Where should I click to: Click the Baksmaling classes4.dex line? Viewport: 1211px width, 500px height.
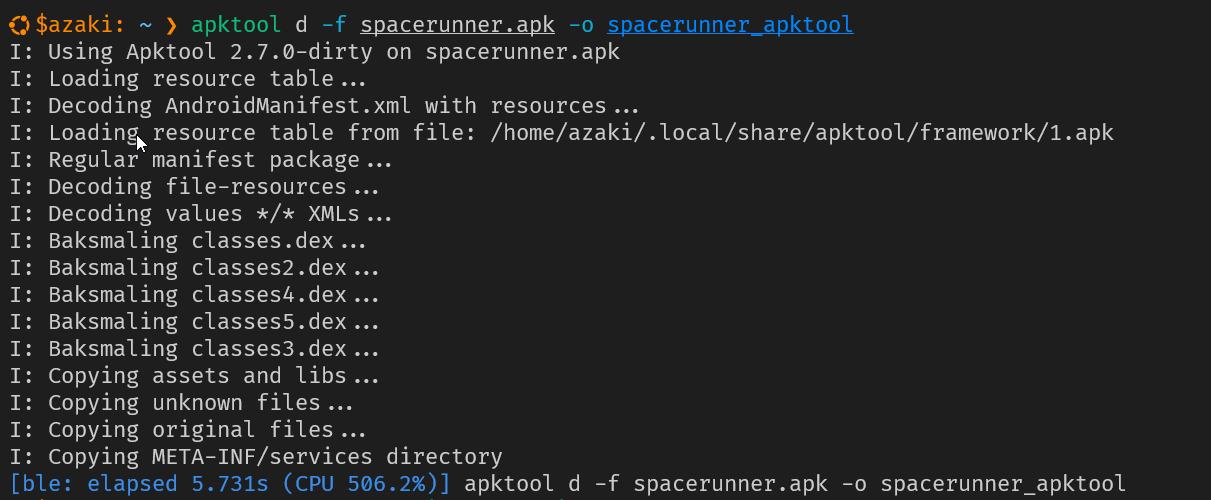[194, 295]
